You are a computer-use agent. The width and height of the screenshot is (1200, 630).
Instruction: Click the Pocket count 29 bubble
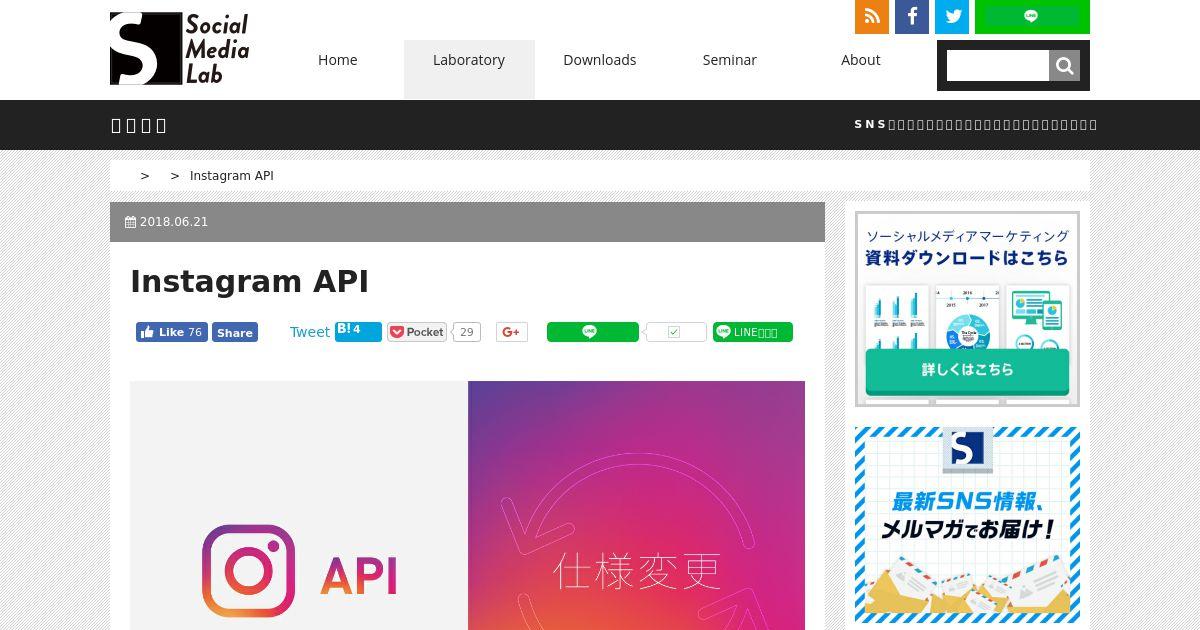(x=467, y=332)
